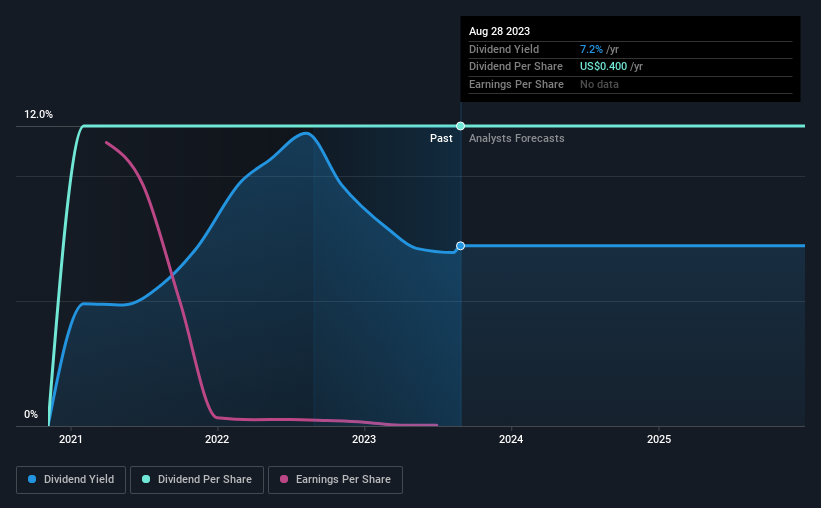Click the US$0.400 Dividend Per Share tooltip value
821x508 pixels.
(x=603, y=67)
